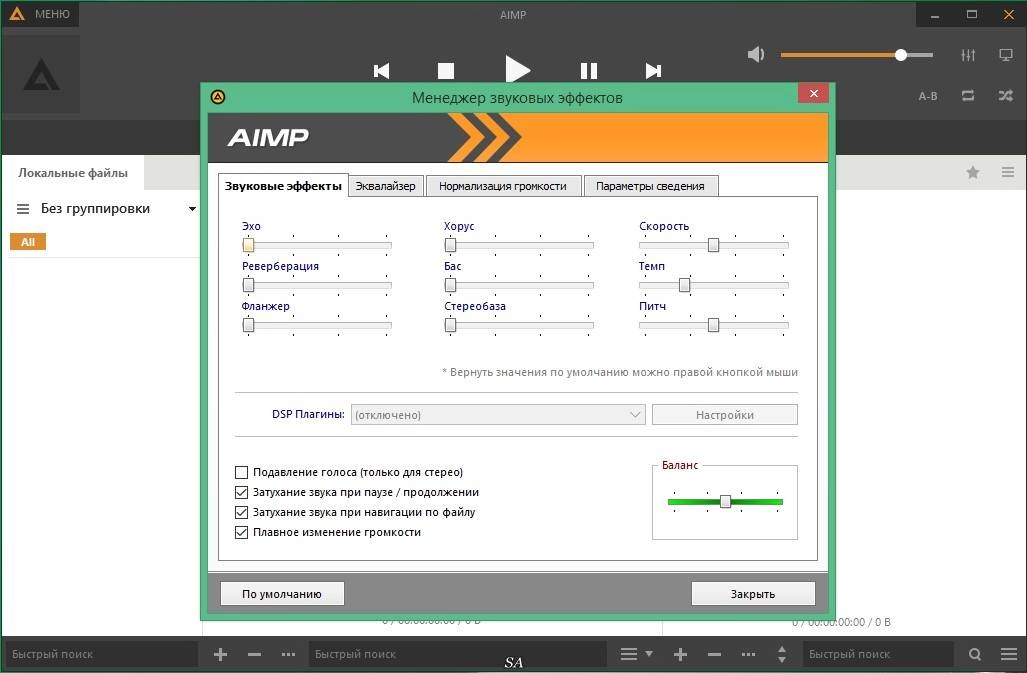The width and height of the screenshot is (1027, 673).
Task: Stop playback with the stop button
Action: point(446,71)
